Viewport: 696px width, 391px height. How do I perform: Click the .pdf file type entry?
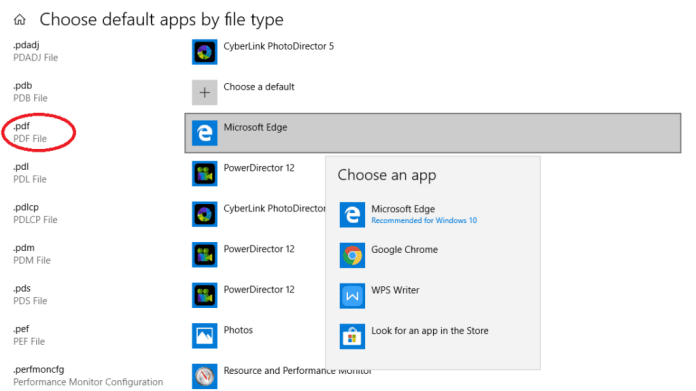point(30,132)
